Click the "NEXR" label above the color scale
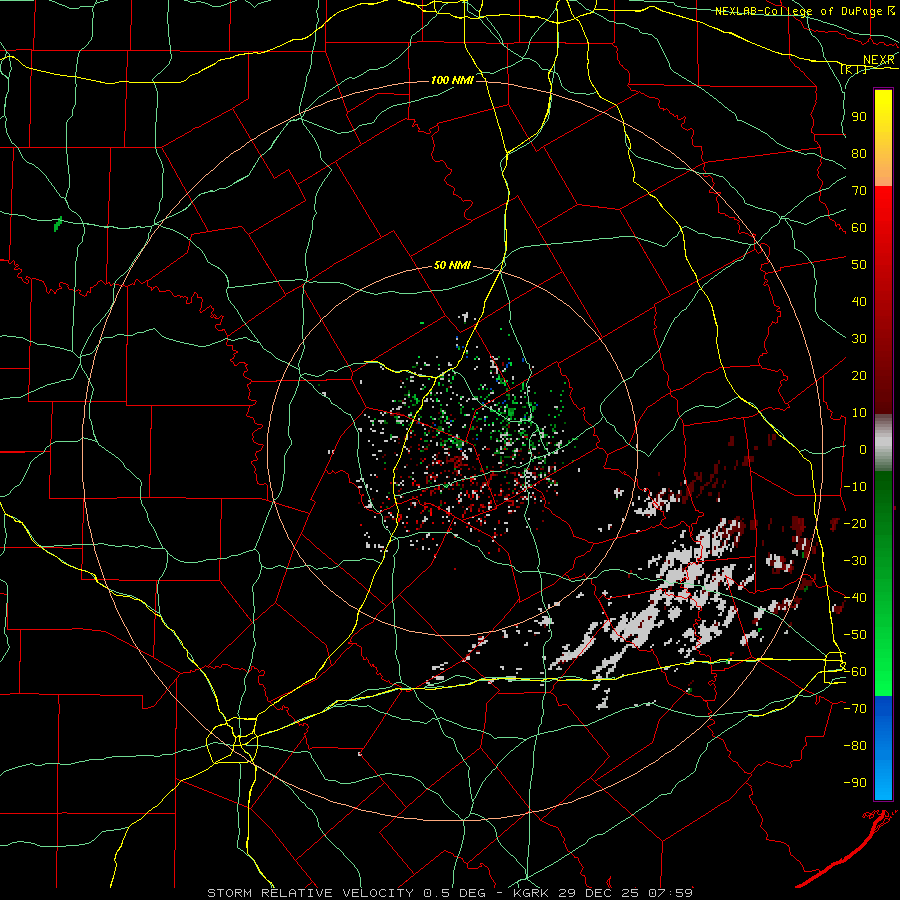The height and width of the screenshot is (900, 900). click(x=879, y=60)
